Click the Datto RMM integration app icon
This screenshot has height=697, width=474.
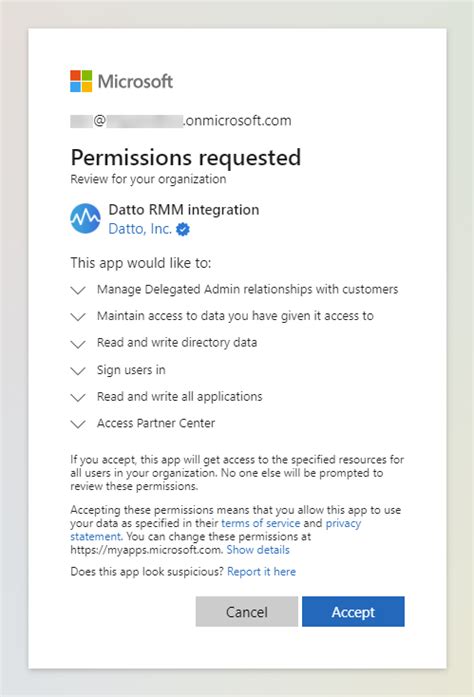pos(85,218)
